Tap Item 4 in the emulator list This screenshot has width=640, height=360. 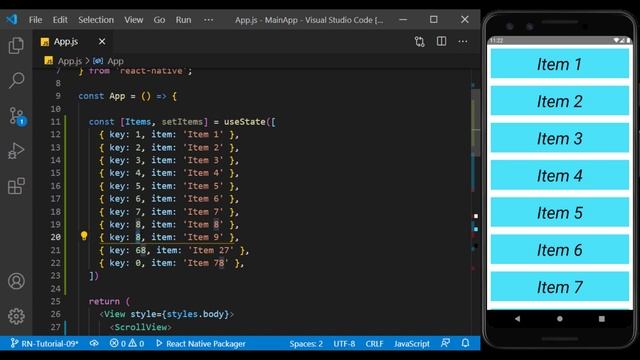point(560,175)
